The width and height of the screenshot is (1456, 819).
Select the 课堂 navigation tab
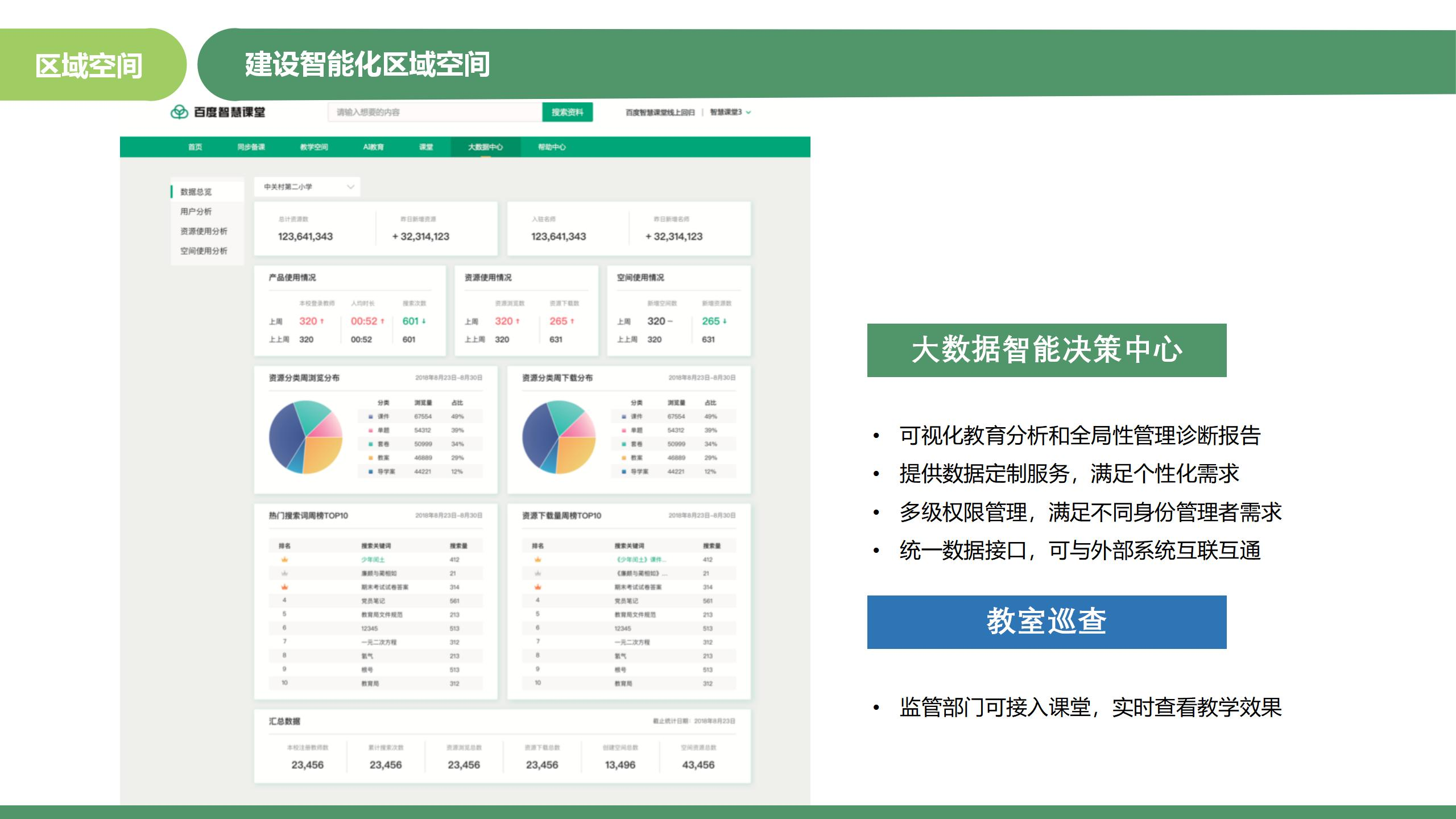426,147
